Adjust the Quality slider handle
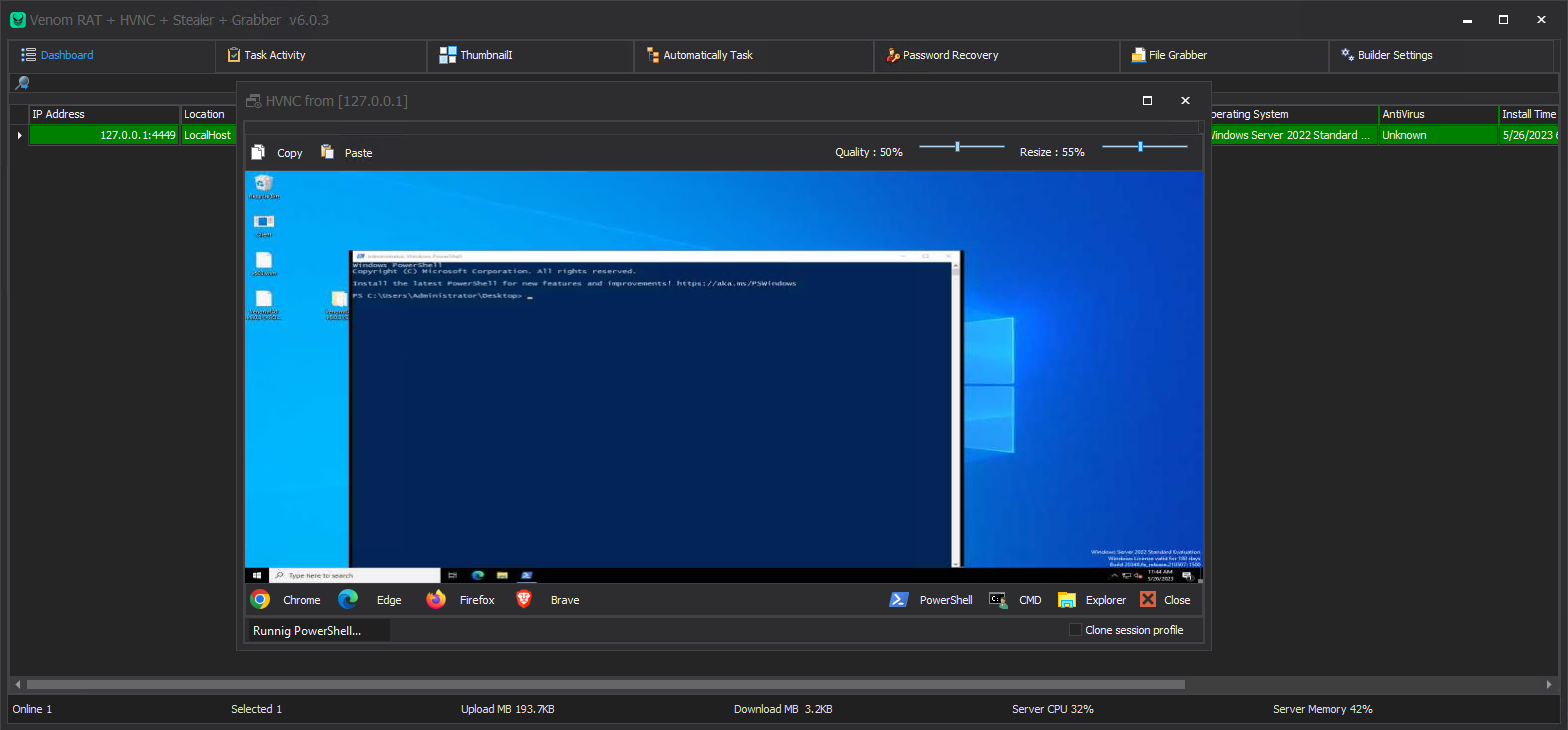 [x=957, y=146]
